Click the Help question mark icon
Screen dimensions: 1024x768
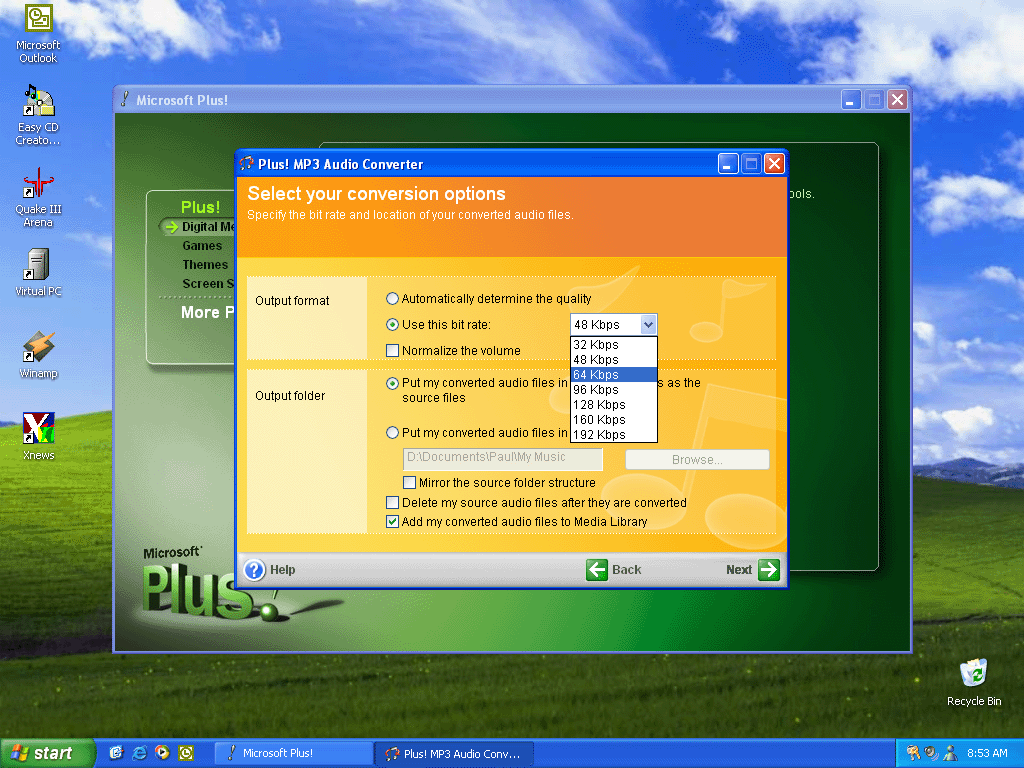255,570
